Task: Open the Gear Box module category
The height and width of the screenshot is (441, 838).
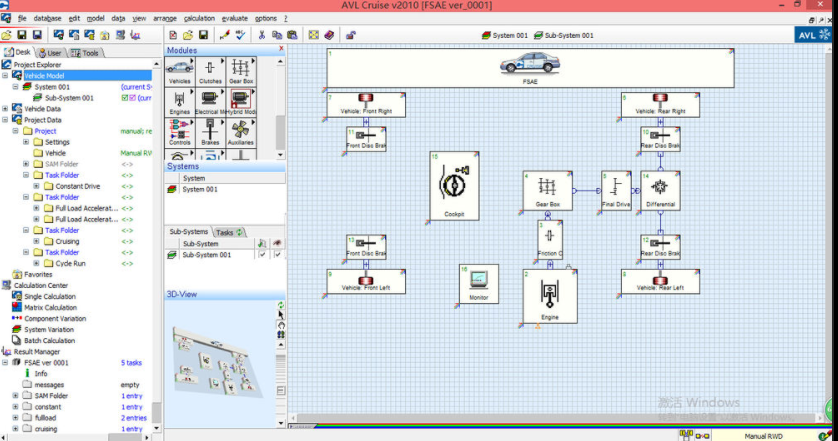Action: point(241,71)
